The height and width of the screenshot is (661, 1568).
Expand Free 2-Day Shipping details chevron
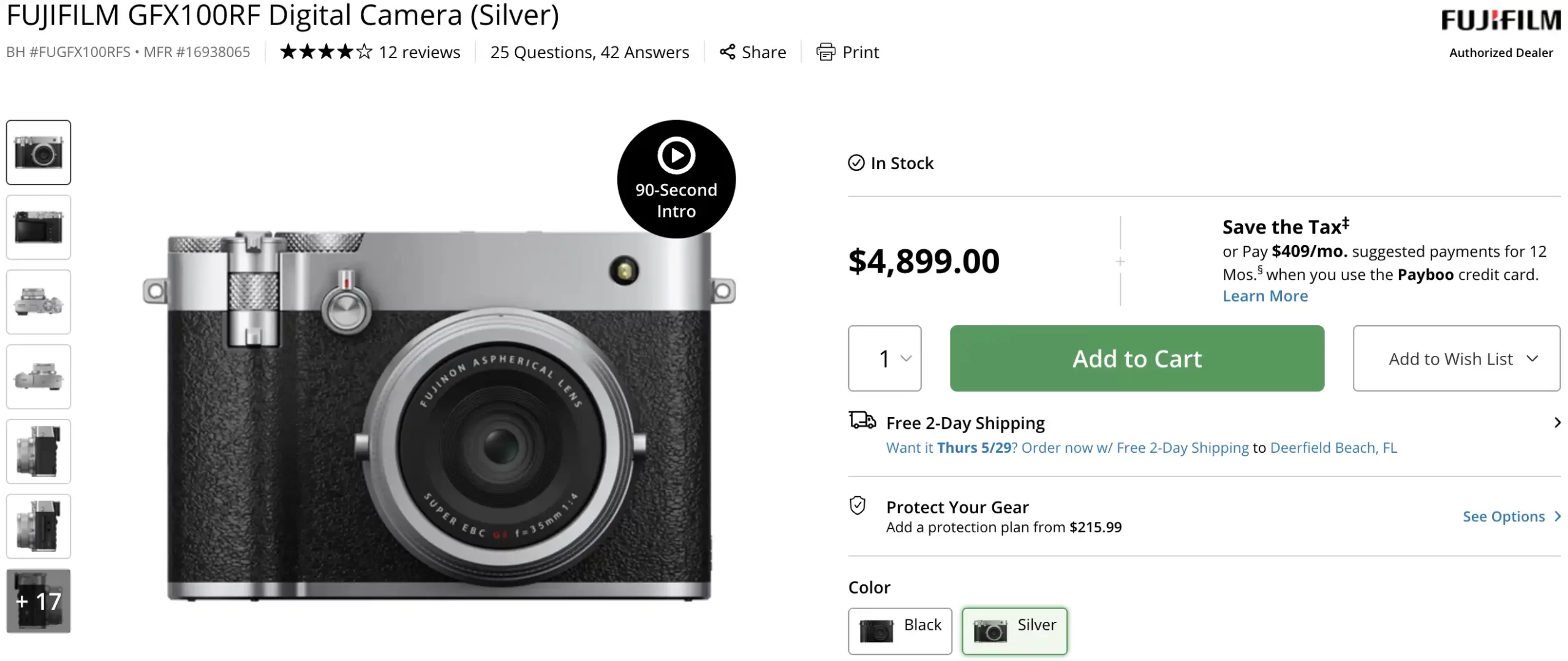(1556, 423)
